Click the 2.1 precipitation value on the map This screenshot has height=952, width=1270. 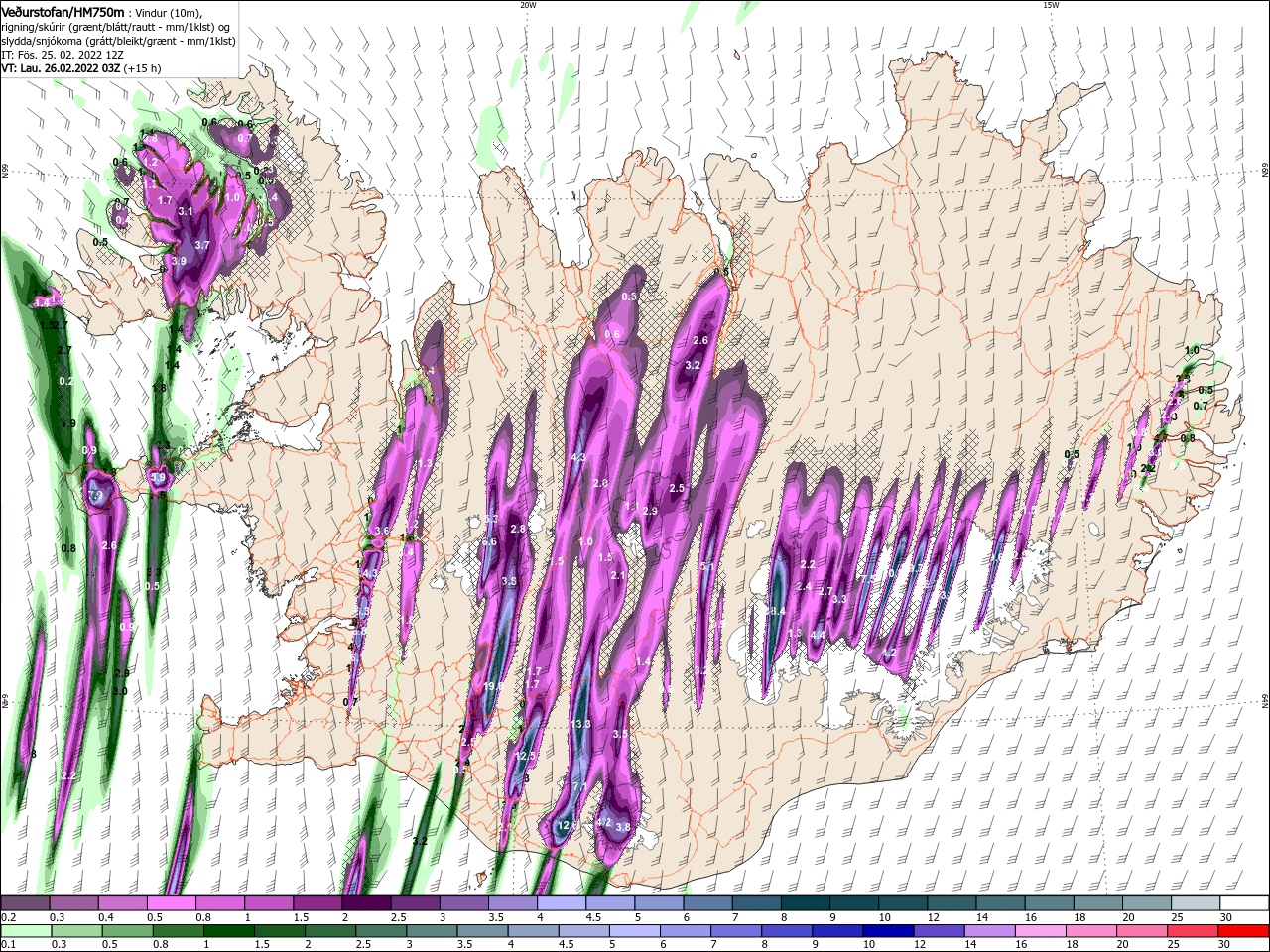point(618,576)
